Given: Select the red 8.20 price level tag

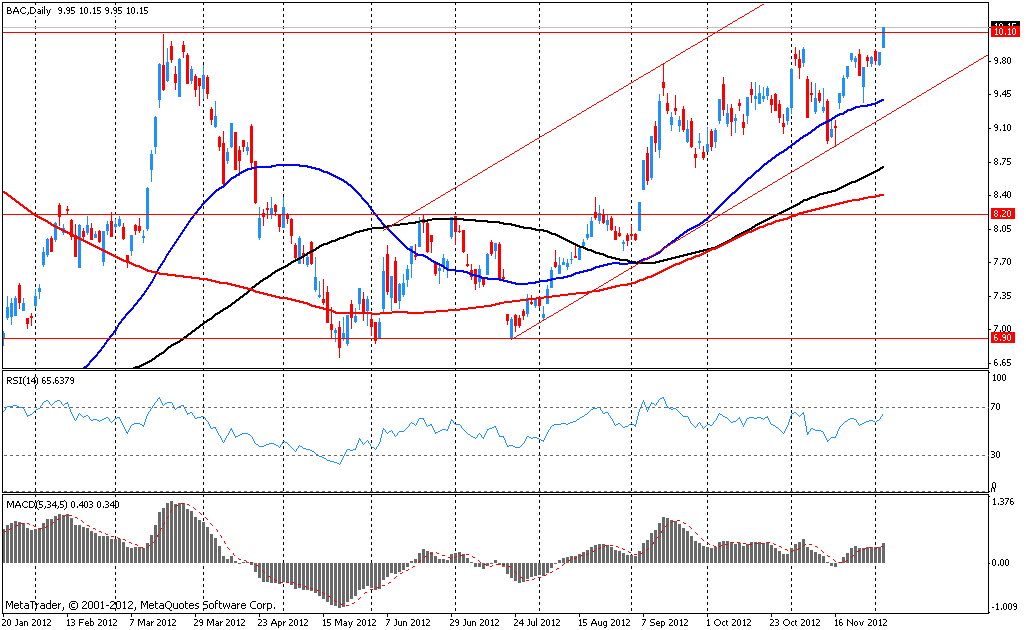Looking at the screenshot, I should (1002, 214).
